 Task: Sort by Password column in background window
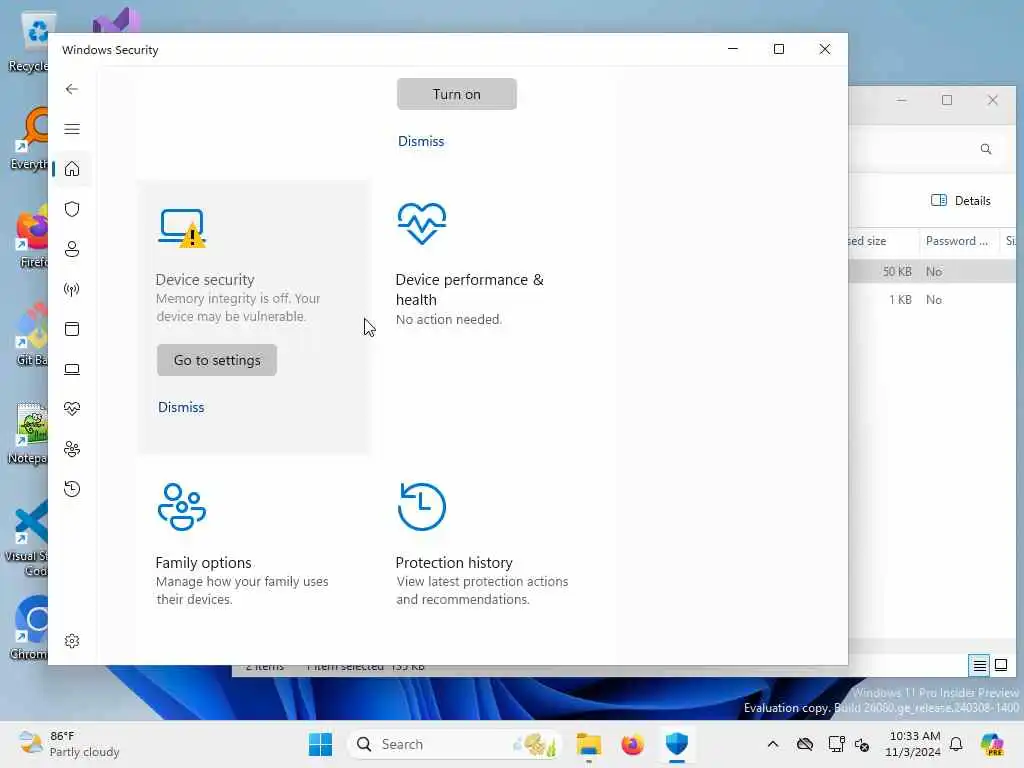957,241
